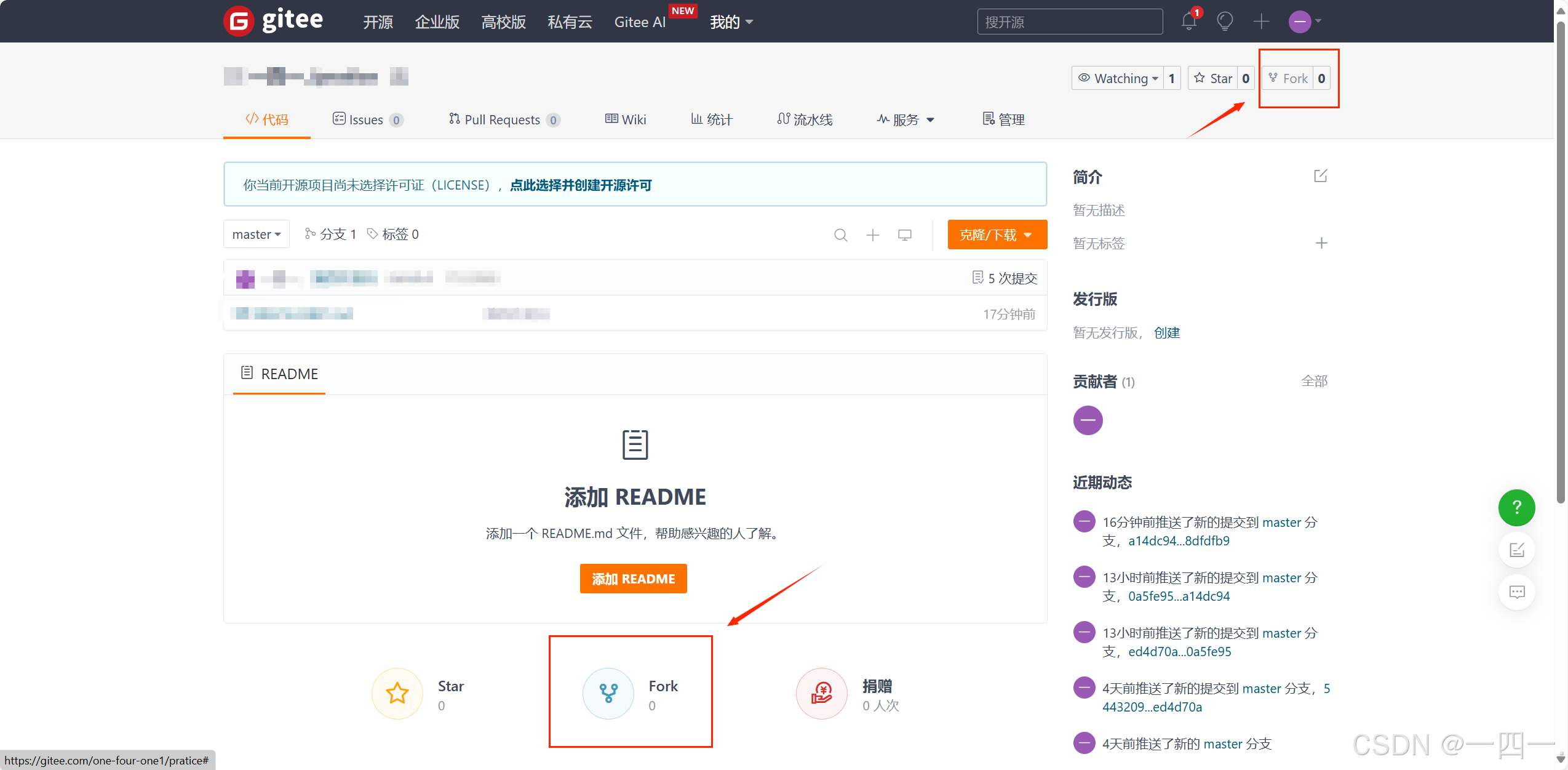
Task: Click the floating green help question mark
Action: point(1516,507)
